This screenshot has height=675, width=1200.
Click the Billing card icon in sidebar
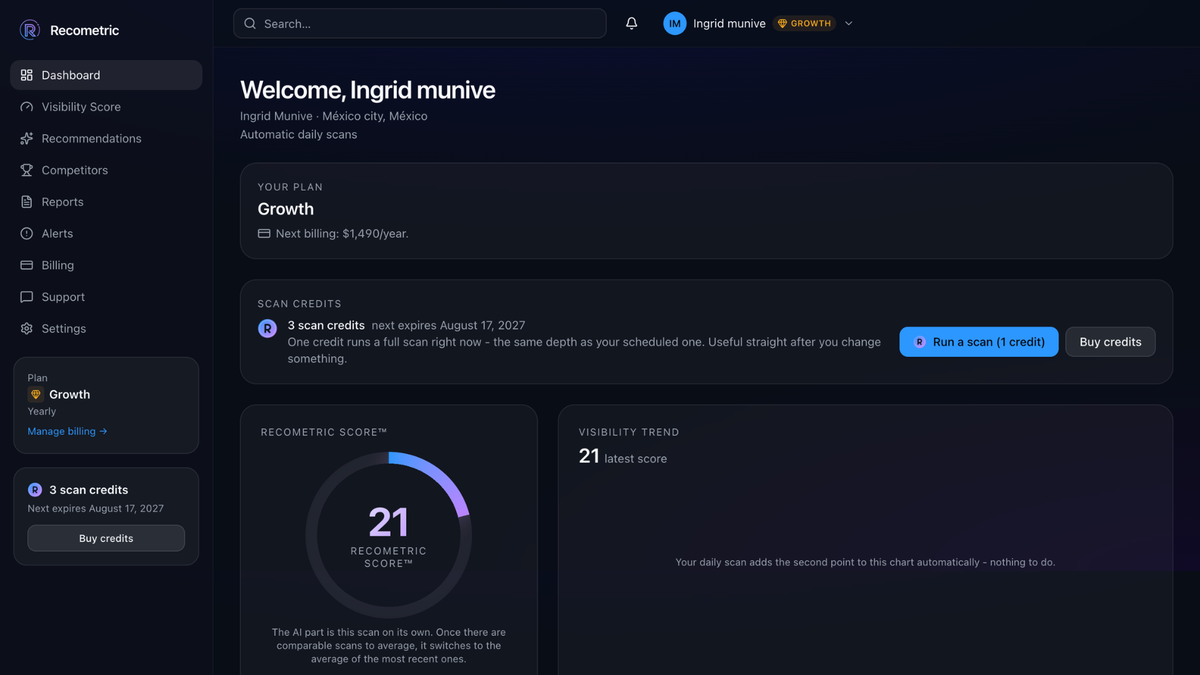27,265
